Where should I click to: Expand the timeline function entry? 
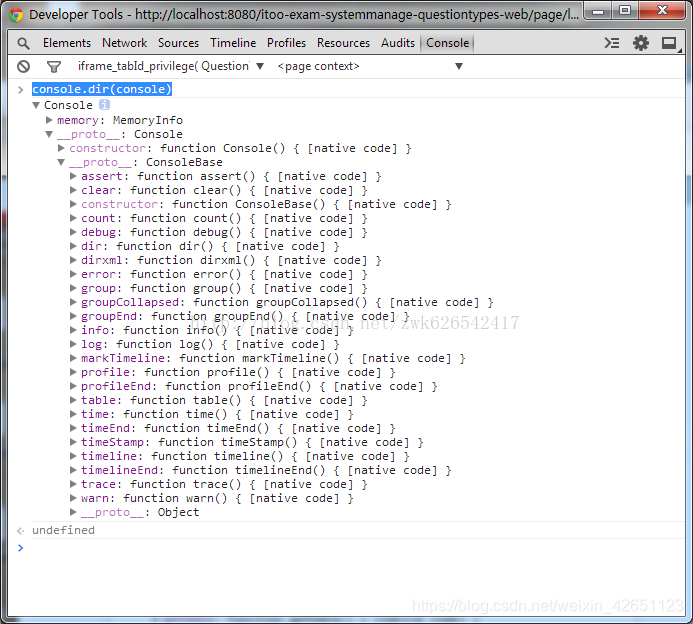(x=73, y=456)
